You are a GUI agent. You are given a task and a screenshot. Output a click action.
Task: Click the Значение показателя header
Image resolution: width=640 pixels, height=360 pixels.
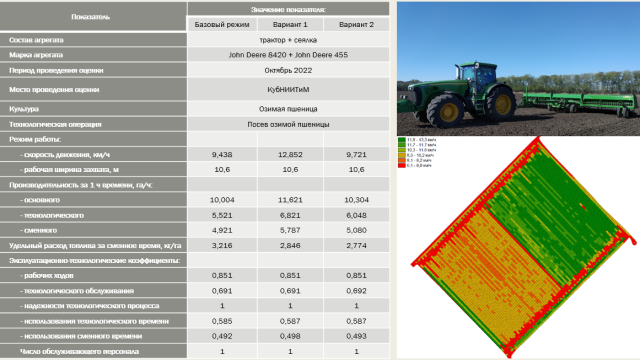288,9
